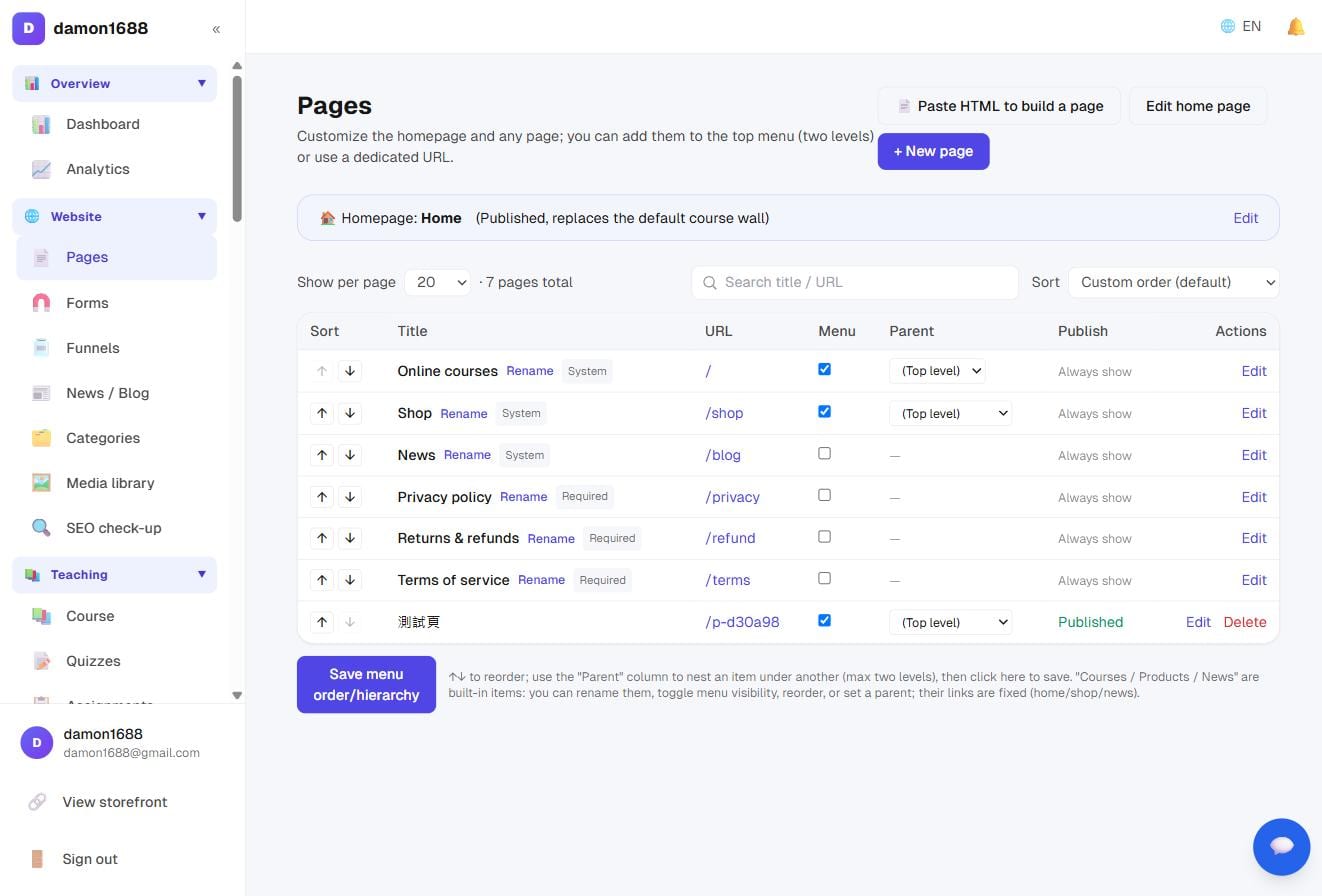
Task: Click sidebar scroll-down arrow
Action: [237, 695]
